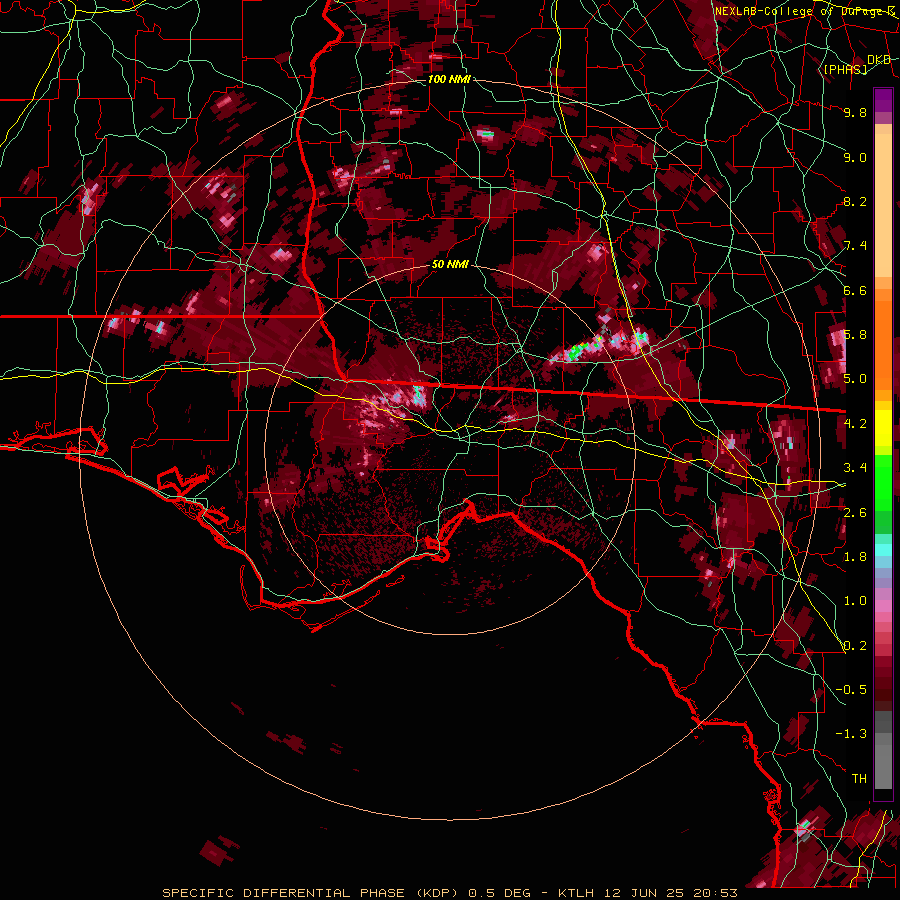Click the "12 JUN 25 20:53" timestamp

click(671, 893)
